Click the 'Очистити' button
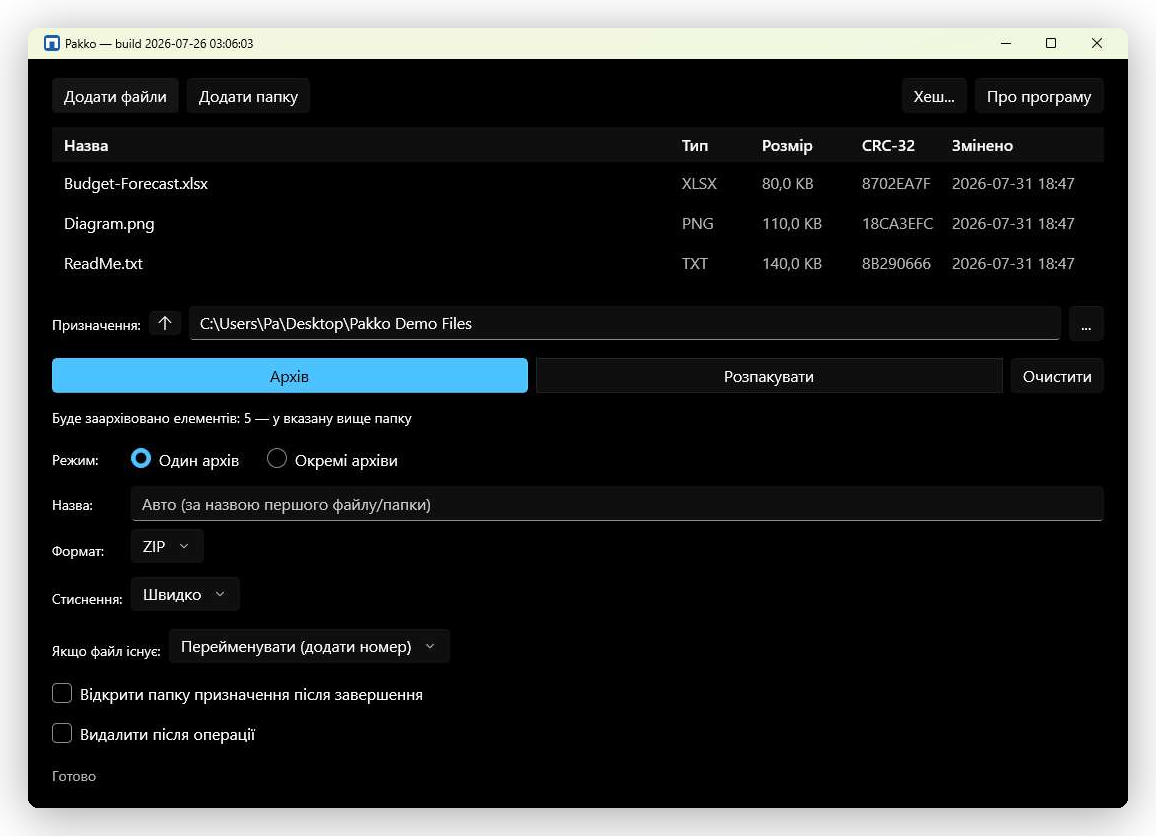The width and height of the screenshot is (1156, 836). [1057, 376]
